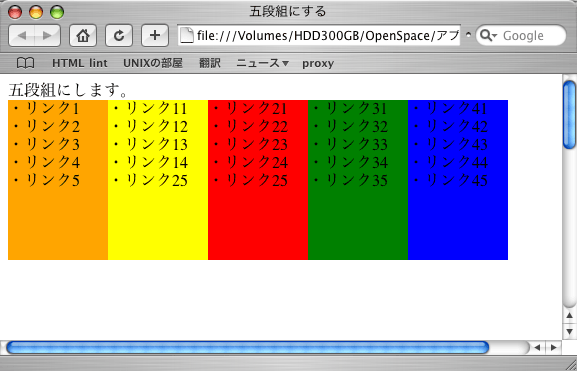Go back with the back arrow
Viewport: 577px width, 371px height.
coord(22,36)
